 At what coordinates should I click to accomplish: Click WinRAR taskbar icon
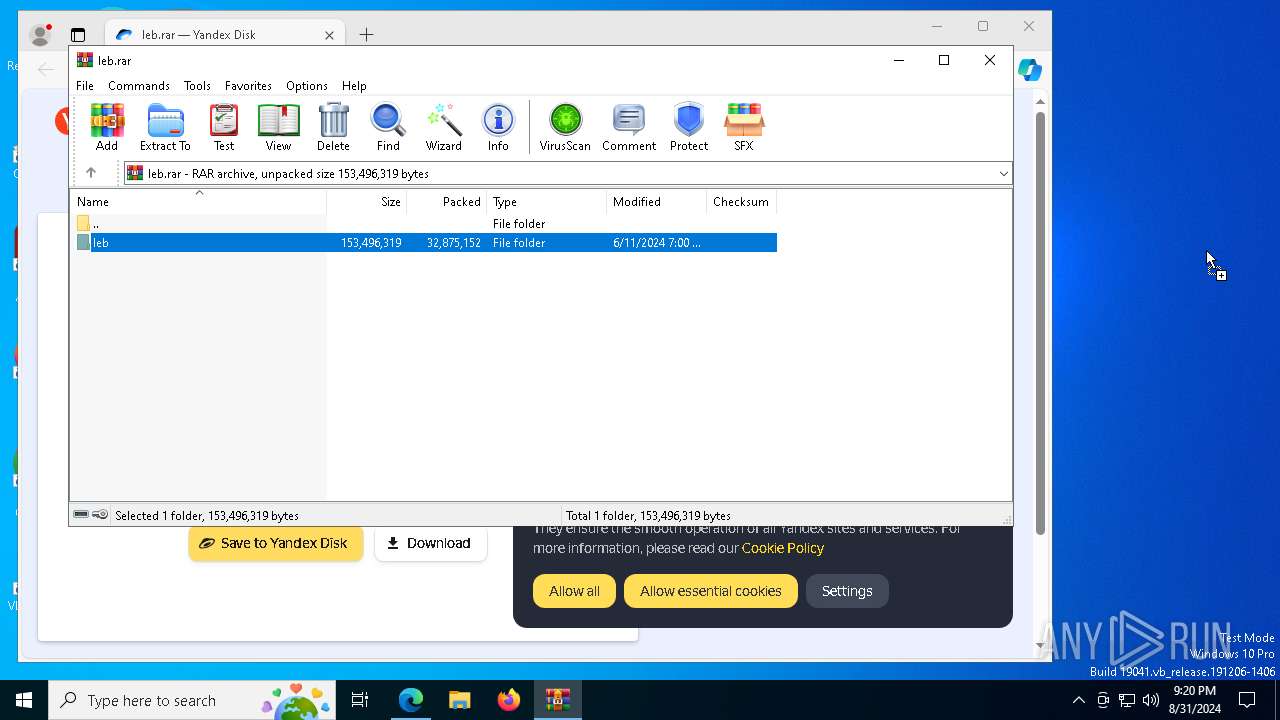click(x=558, y=700)
